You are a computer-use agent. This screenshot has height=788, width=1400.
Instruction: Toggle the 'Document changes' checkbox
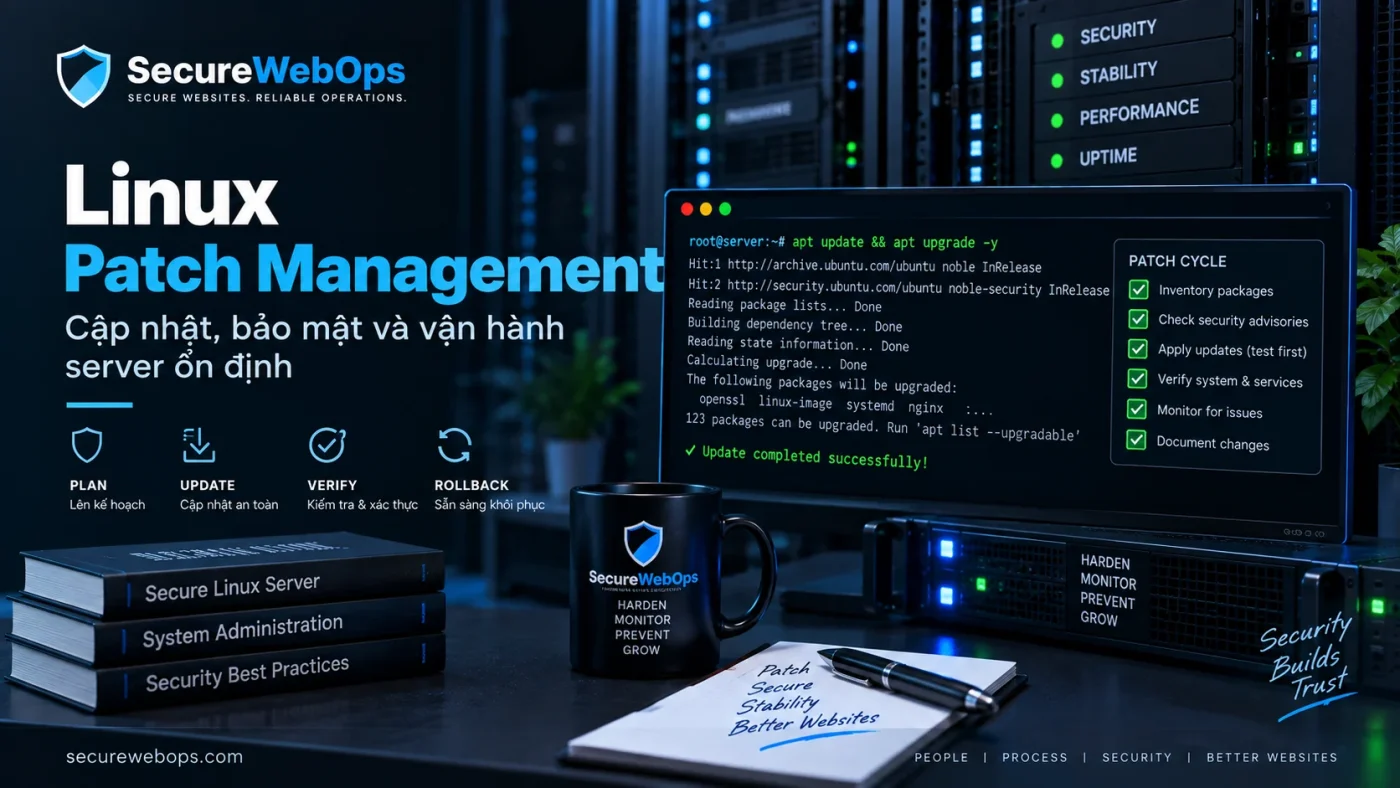pos(1137,440)
